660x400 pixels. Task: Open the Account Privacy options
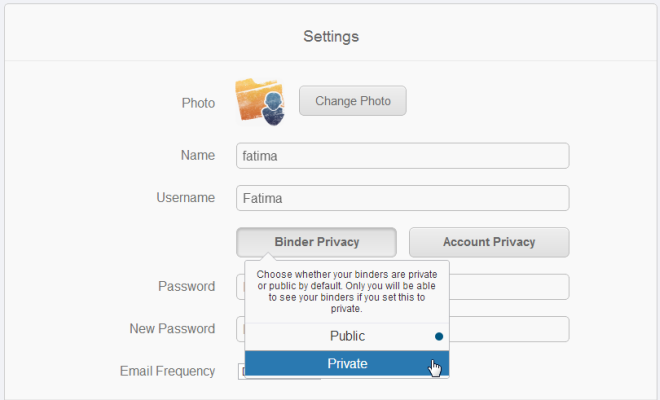489,242
